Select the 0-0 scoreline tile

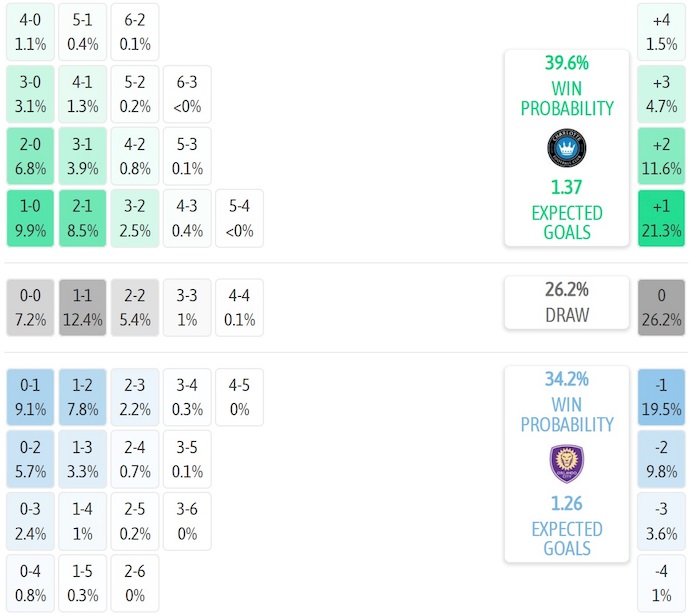tap(31, 308)
